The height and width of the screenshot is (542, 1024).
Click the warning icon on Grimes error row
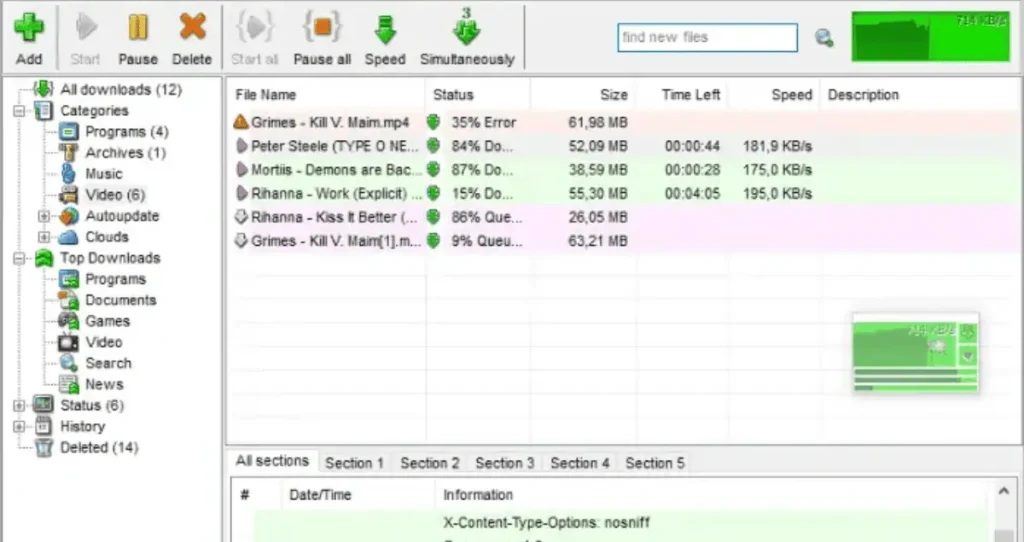(241, 122)
